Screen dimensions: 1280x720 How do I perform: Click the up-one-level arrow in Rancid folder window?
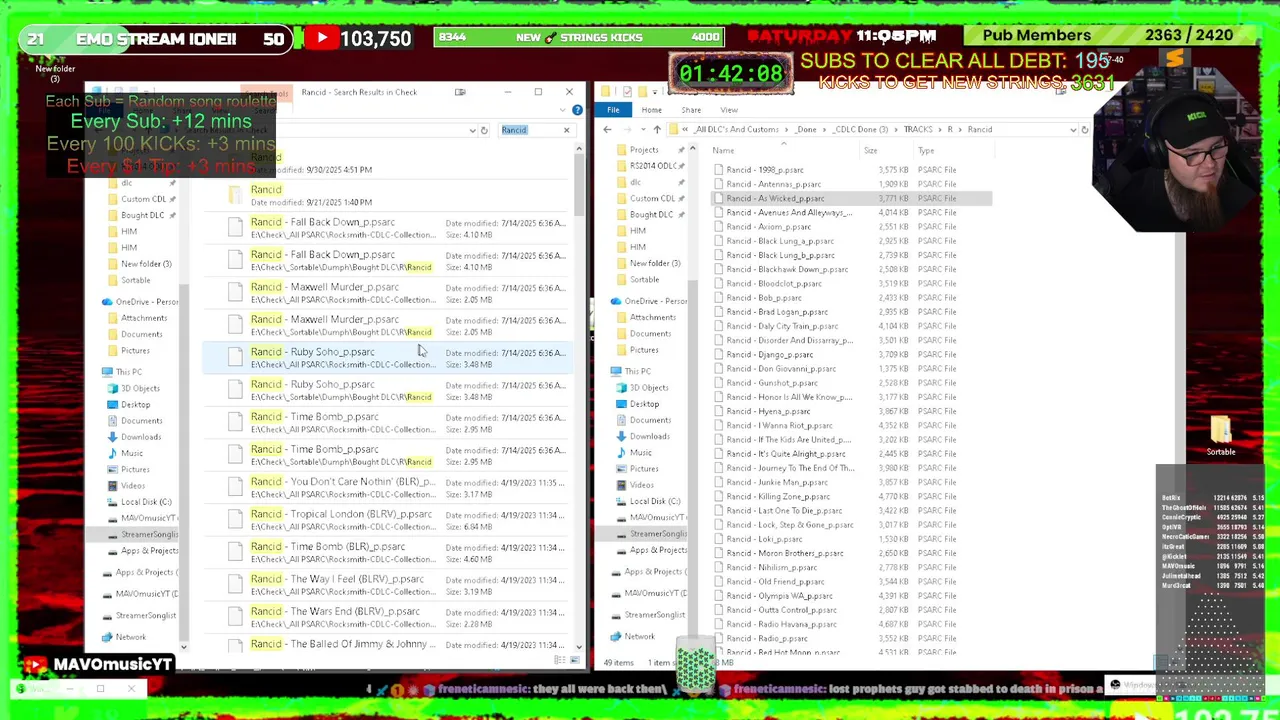(656, 129)
